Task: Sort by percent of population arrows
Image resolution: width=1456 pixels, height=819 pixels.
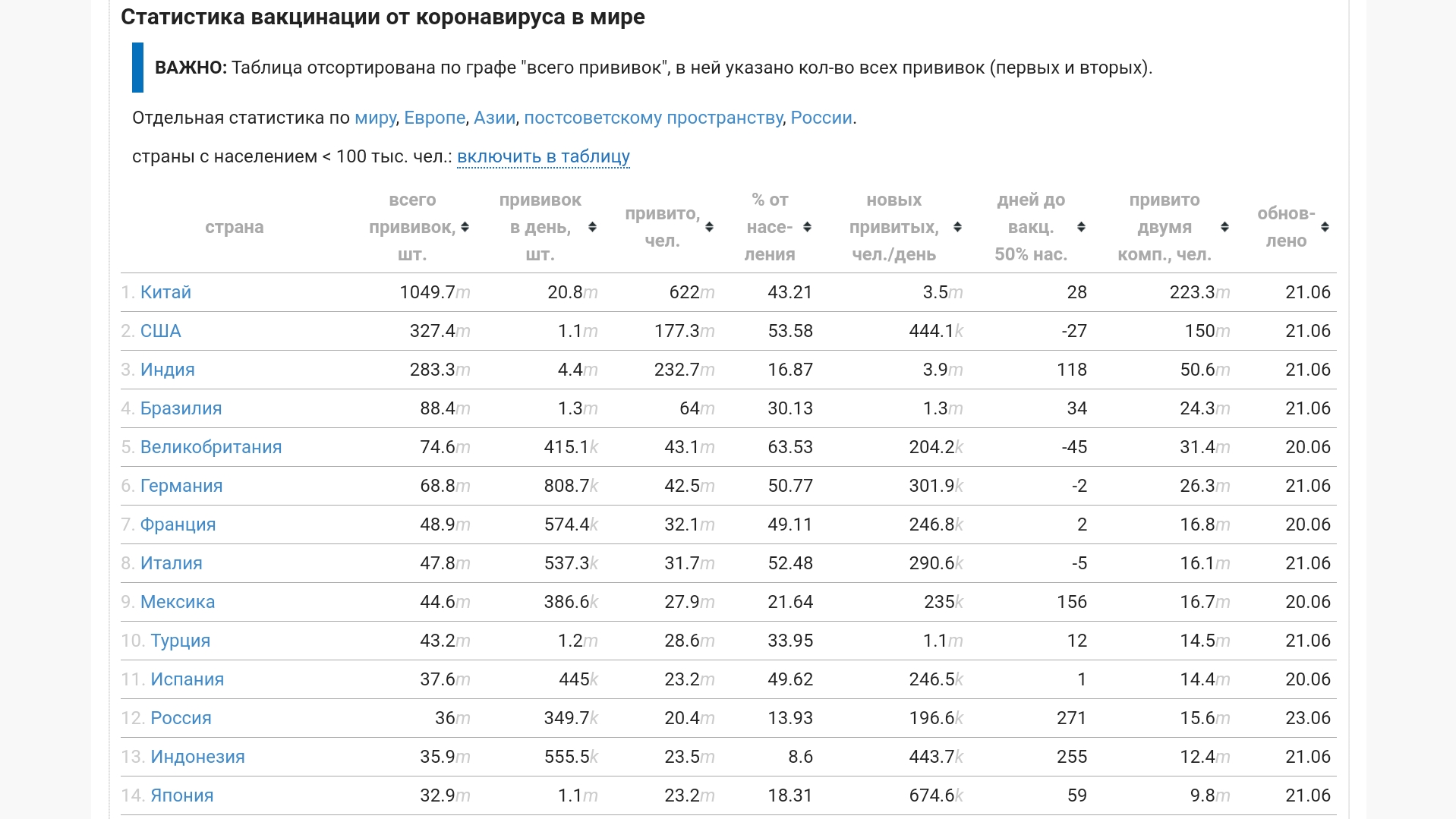Action: click(x=807, y=227)
